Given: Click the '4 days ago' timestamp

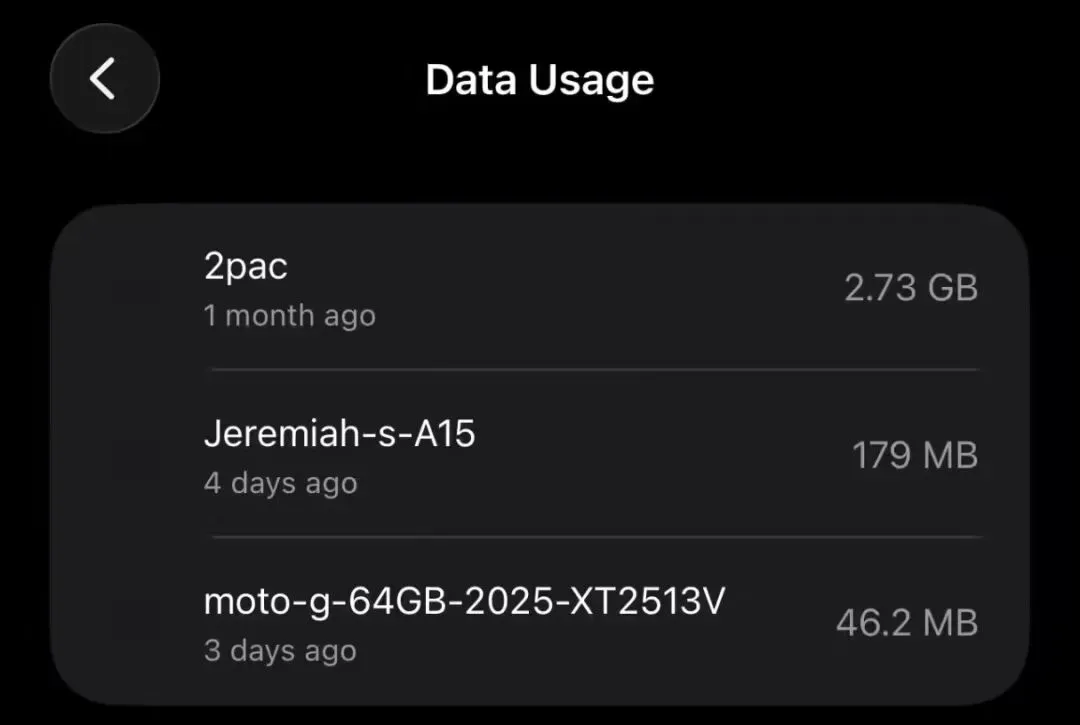Looking at the screenshot, I should click(x=280, y=484).
